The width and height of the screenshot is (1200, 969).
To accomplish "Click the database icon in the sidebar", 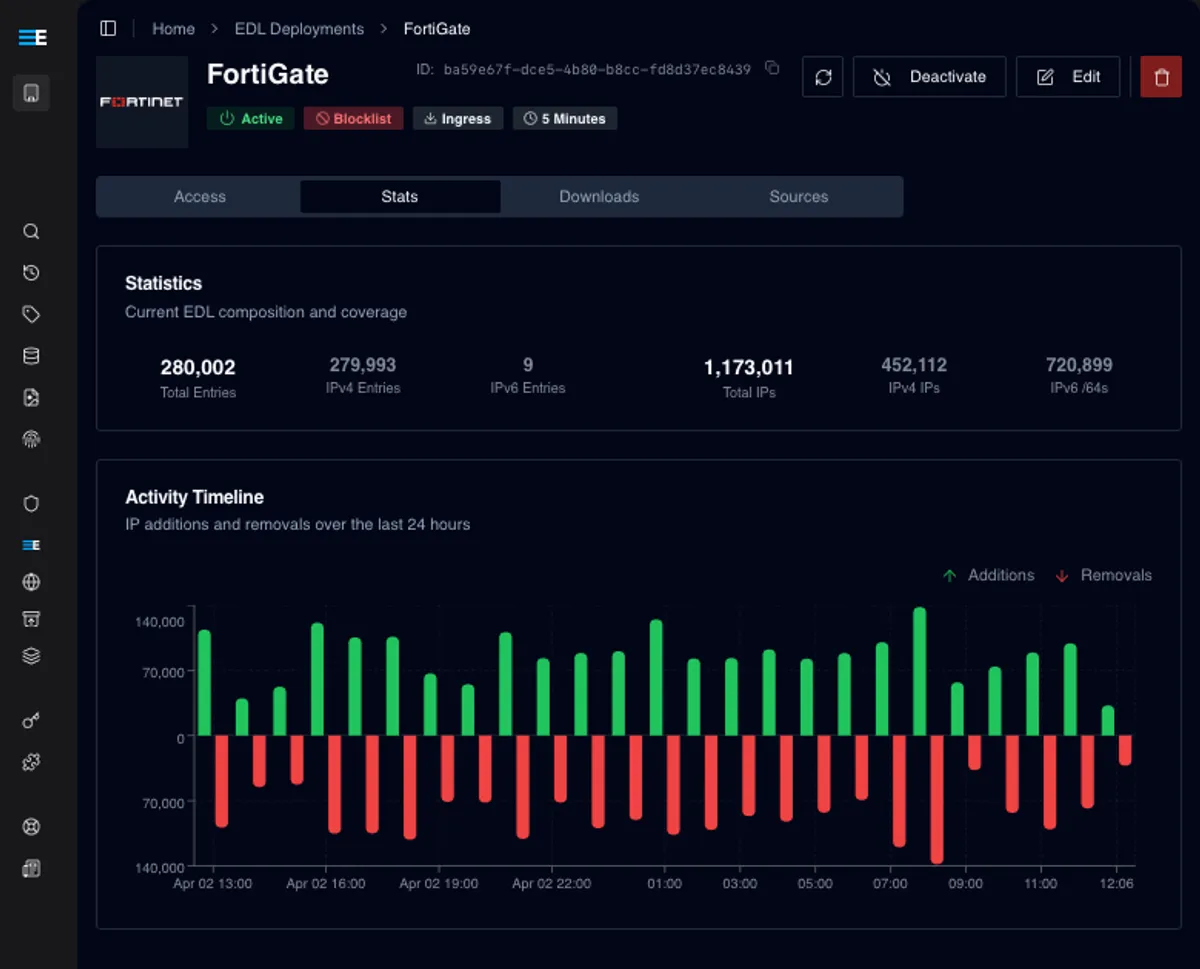I will (31, 355).
